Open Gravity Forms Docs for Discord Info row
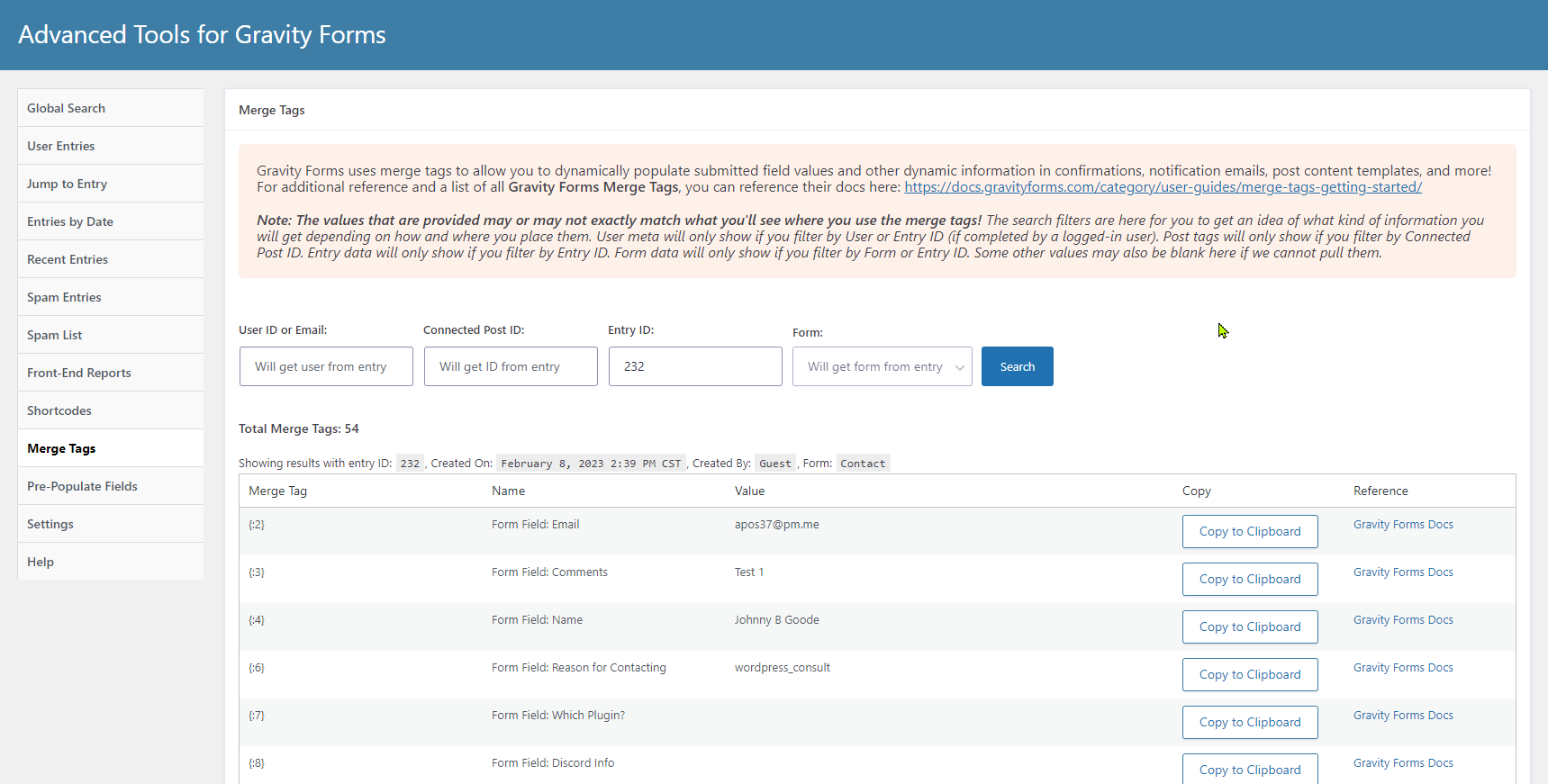The width and height of the screenshot is (1548, 784). 1403,763
